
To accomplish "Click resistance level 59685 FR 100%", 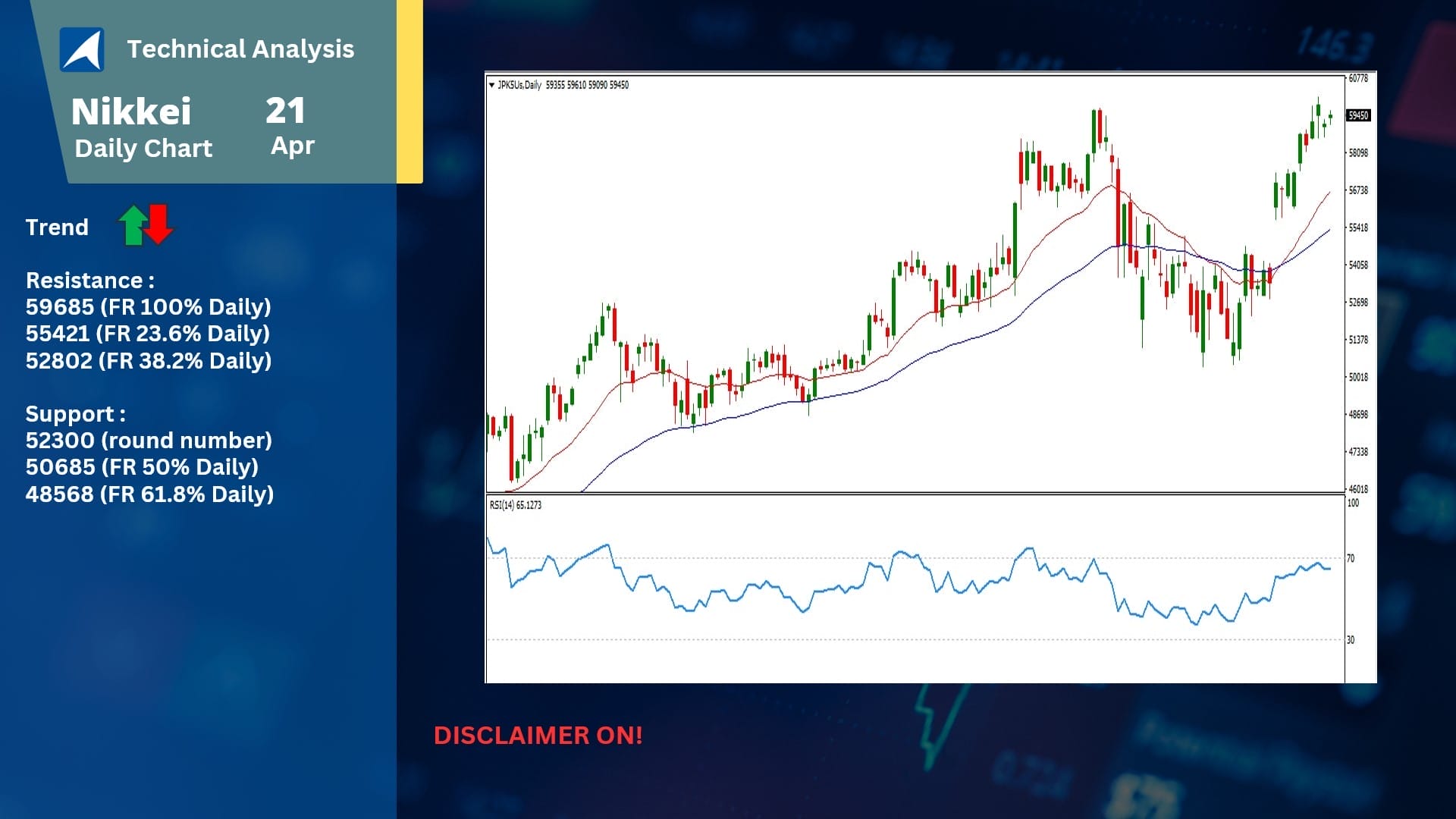I will (149, 307).
